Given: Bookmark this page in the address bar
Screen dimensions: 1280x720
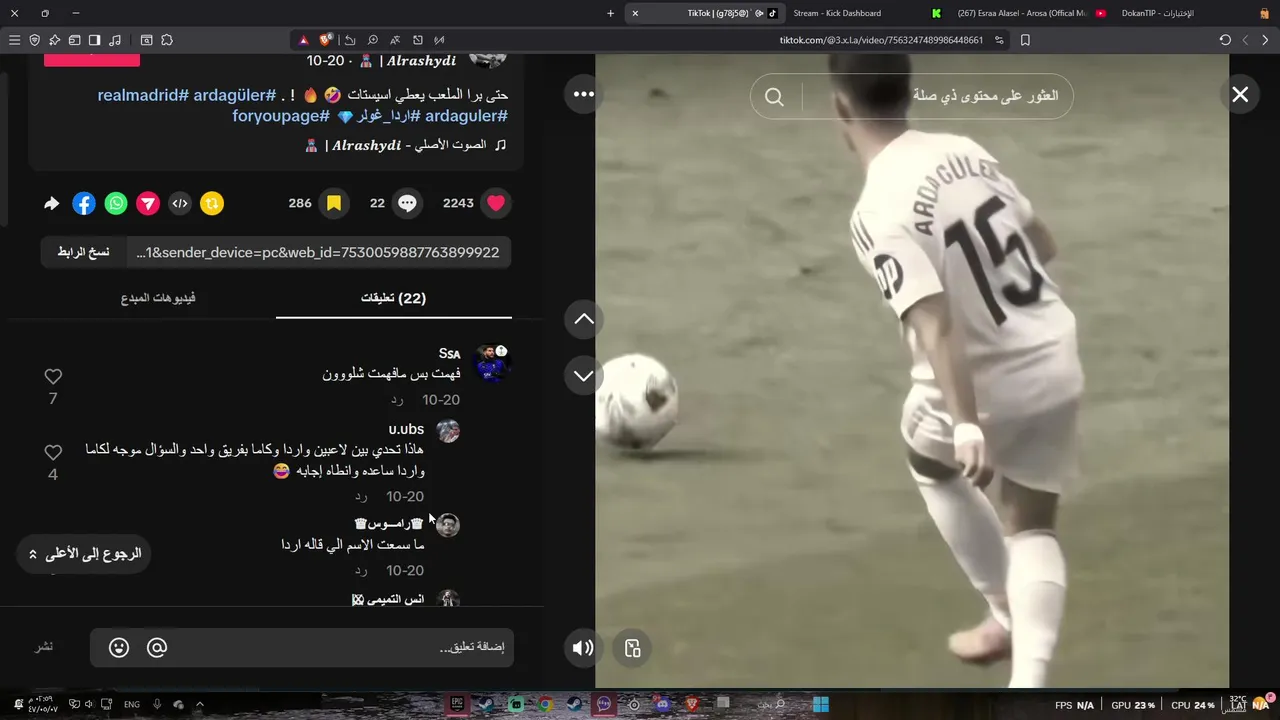Looking at the screenshot, I should 1025,40.
